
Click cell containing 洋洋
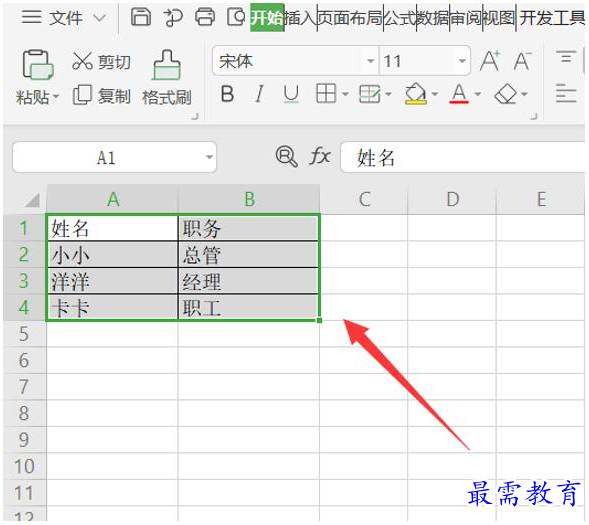(112, 281)
